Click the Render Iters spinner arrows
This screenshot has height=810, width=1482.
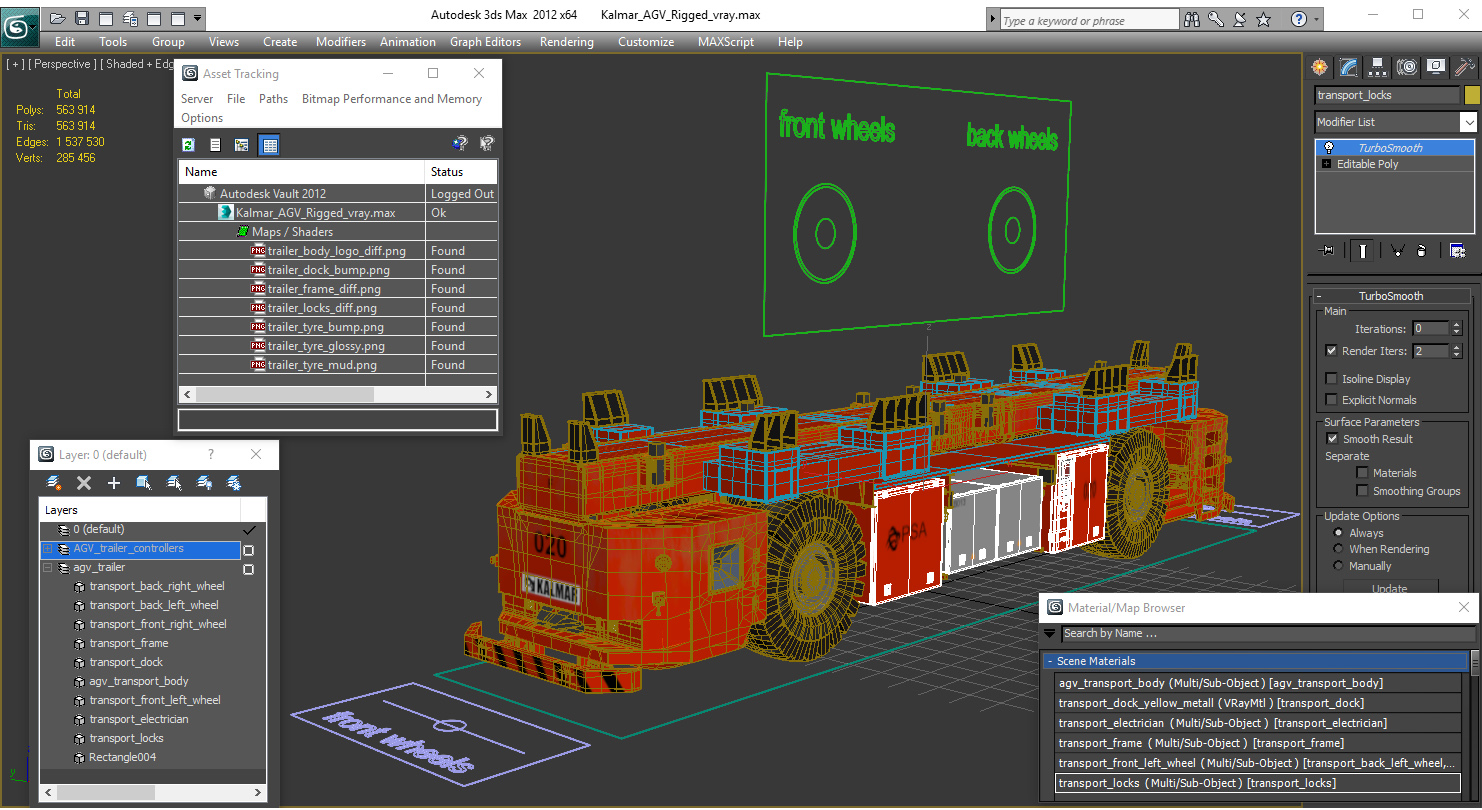click(x=1456, y=351)
